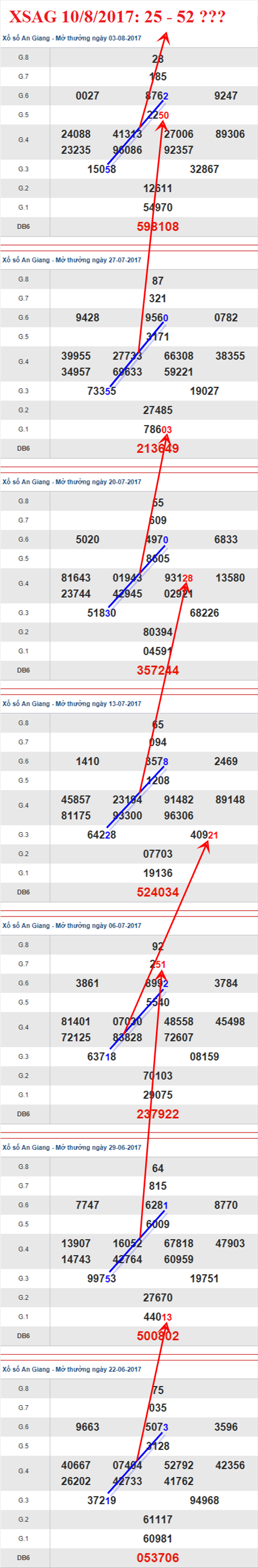Click header "Mở thưởng ngày 20-07-2017"
Image resolution: width=258 pixels, height=1568 pixels.
pos(98,482)
